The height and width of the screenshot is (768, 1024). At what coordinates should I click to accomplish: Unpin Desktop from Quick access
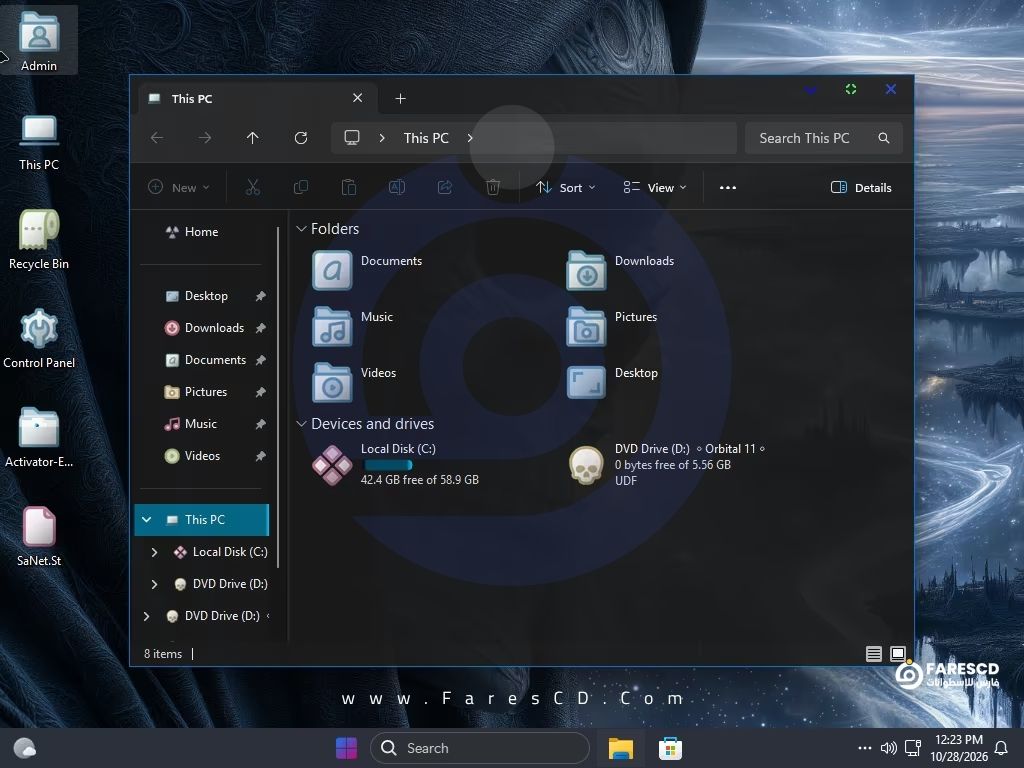(260, 296)
